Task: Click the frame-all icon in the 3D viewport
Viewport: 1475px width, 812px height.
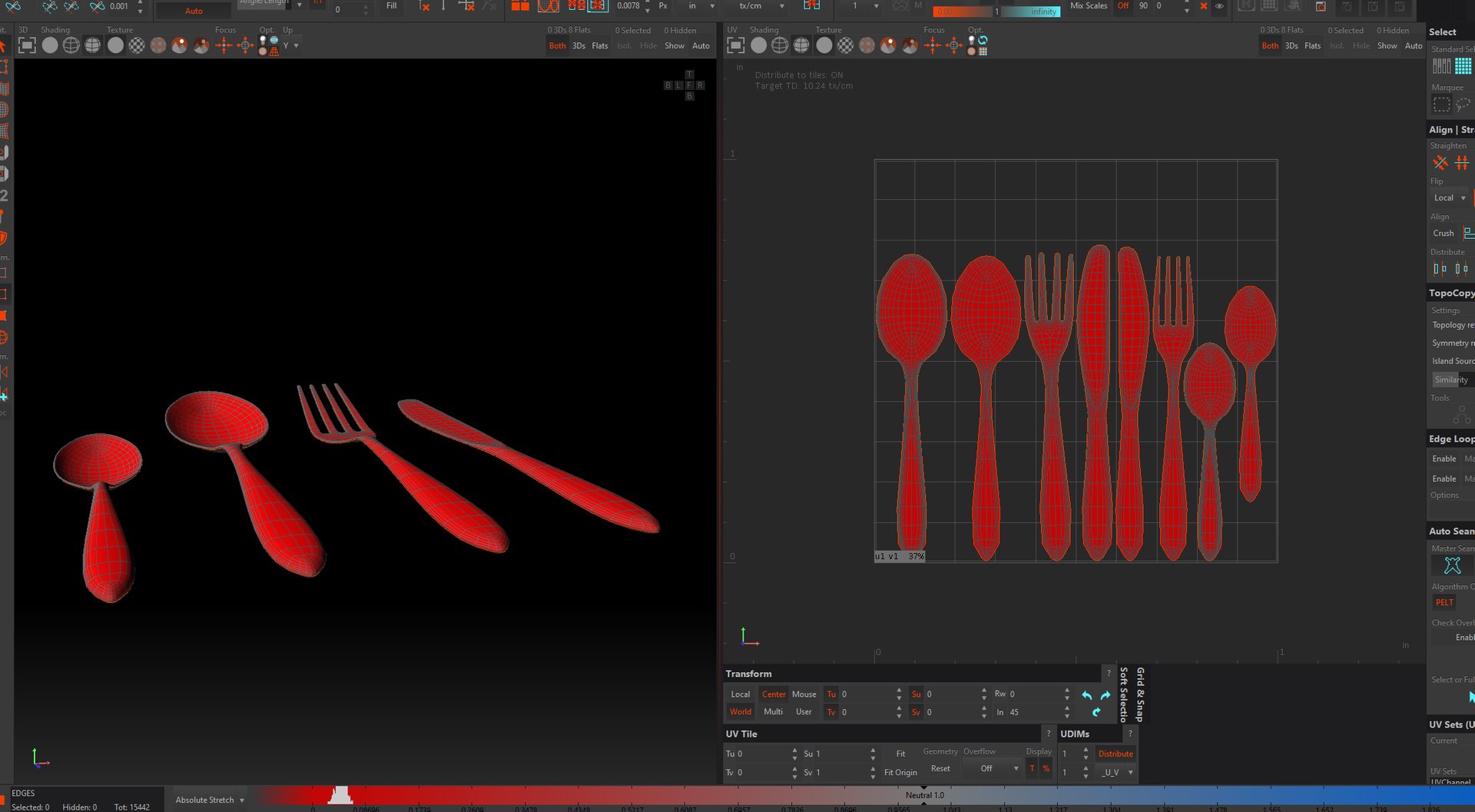Action: pos(27,45)
